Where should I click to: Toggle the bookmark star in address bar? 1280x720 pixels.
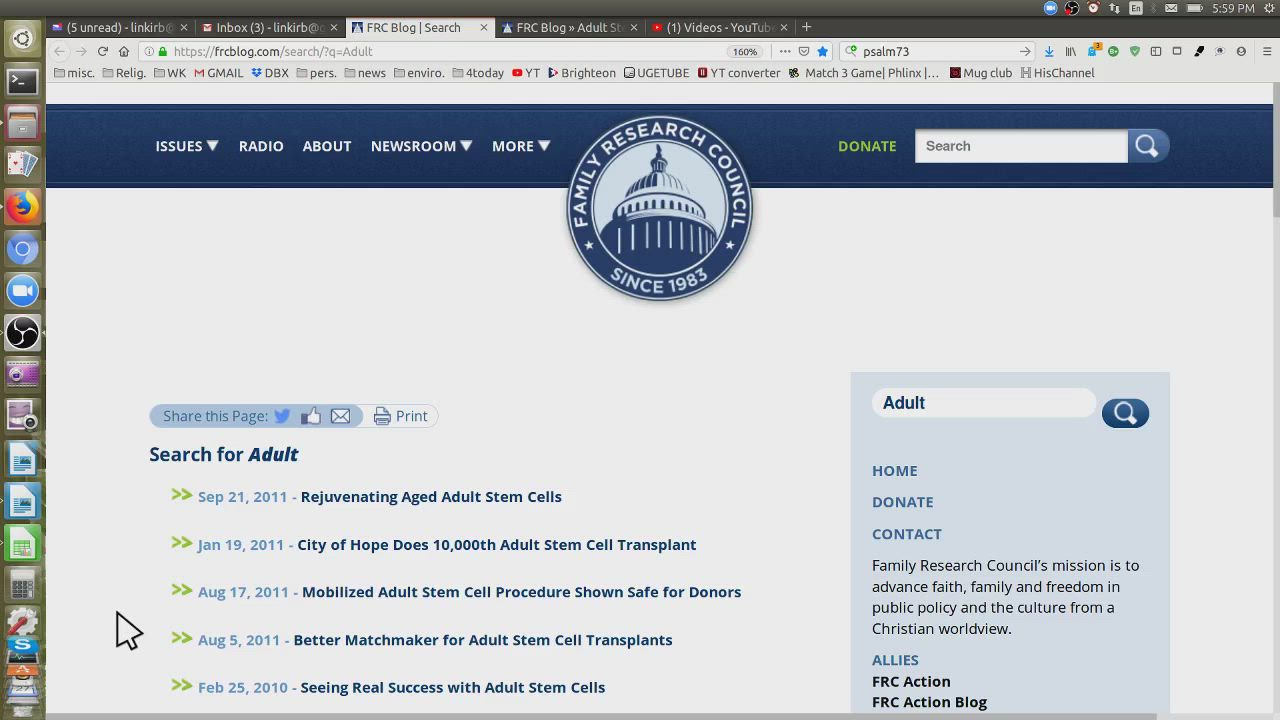point(822,51)
